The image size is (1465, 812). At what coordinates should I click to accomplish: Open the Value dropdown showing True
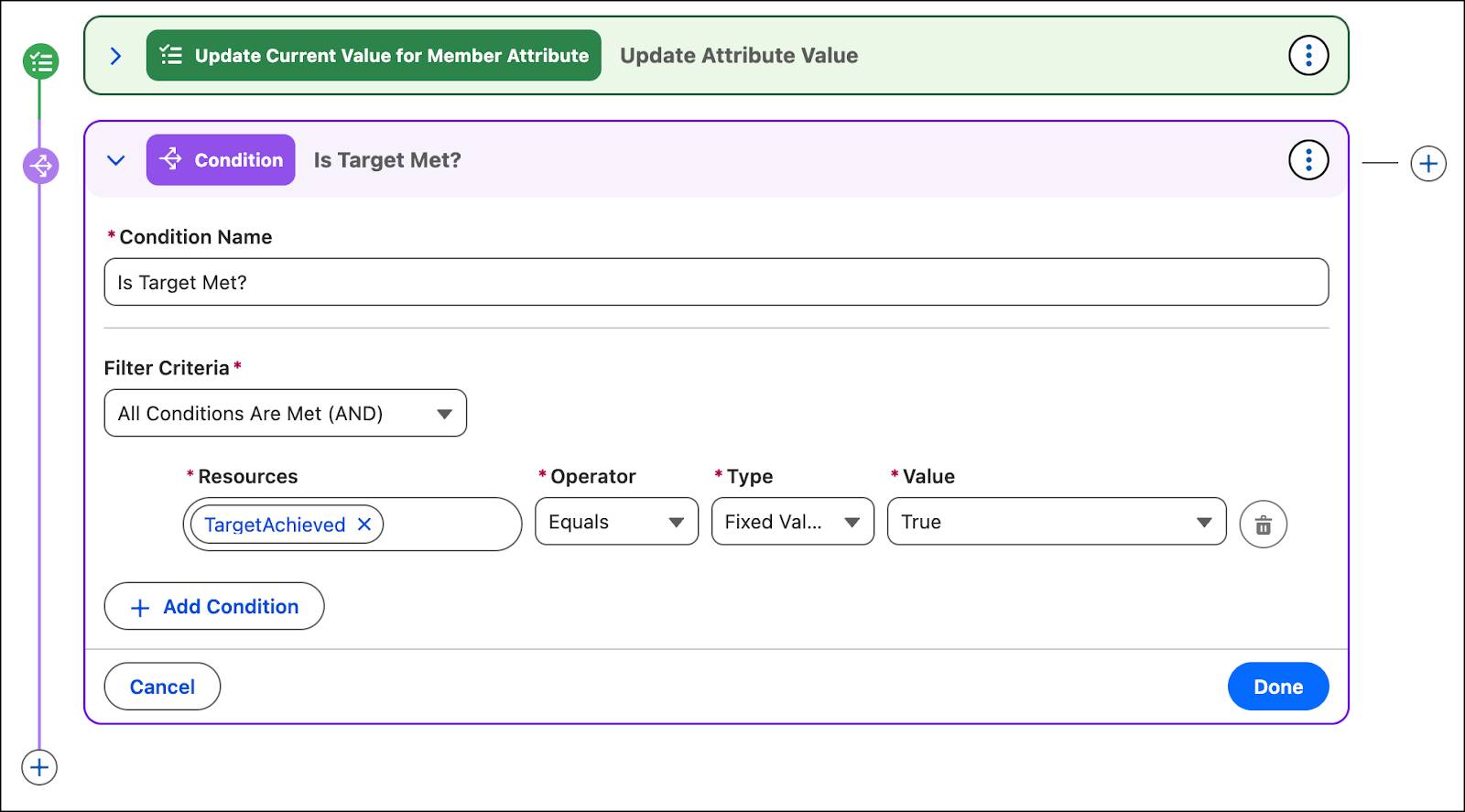tap(1057, 522)
